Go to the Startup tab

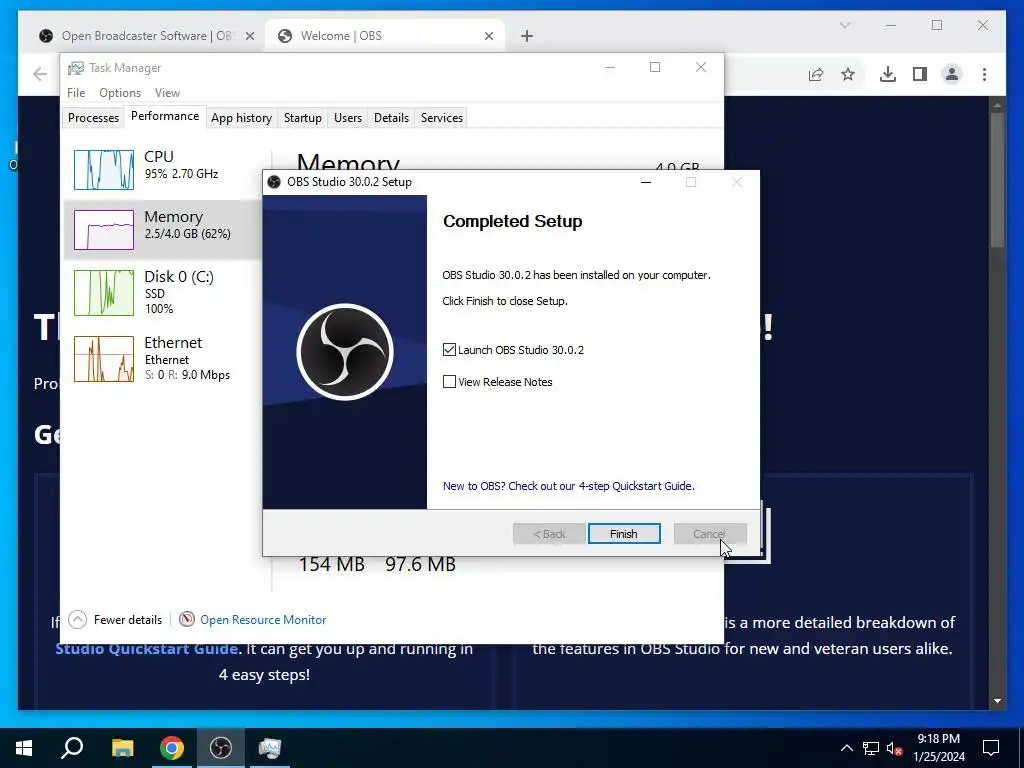point(302,118)
